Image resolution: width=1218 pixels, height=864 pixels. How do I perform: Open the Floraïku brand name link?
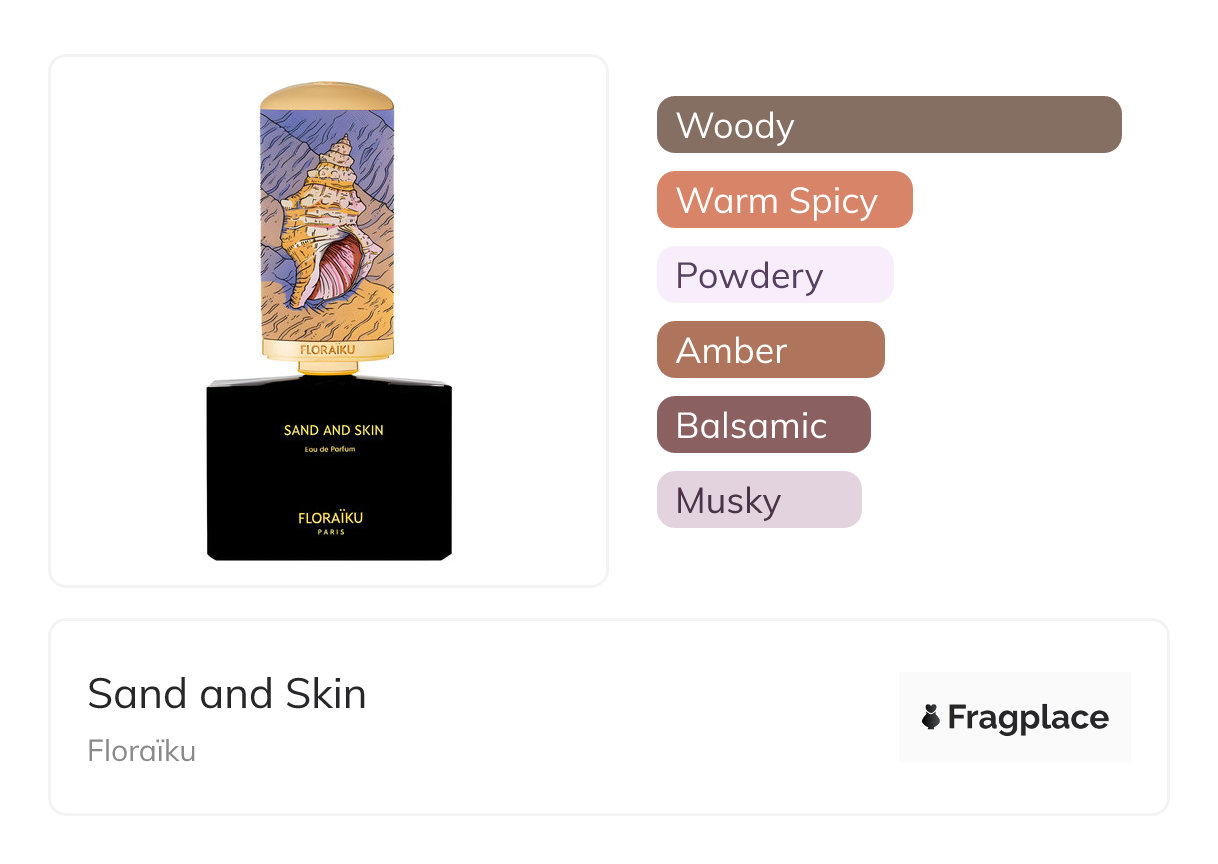(141, 750)
